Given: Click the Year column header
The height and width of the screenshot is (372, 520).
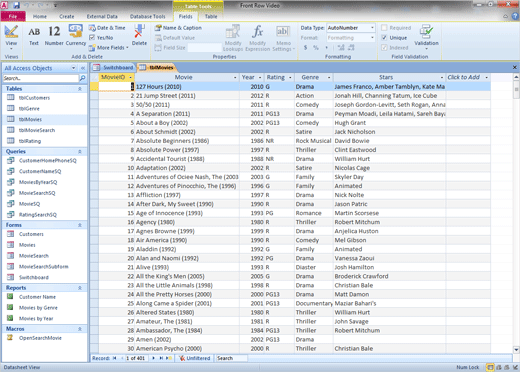Looking at the screenshot, I should (x=251, y=77).
